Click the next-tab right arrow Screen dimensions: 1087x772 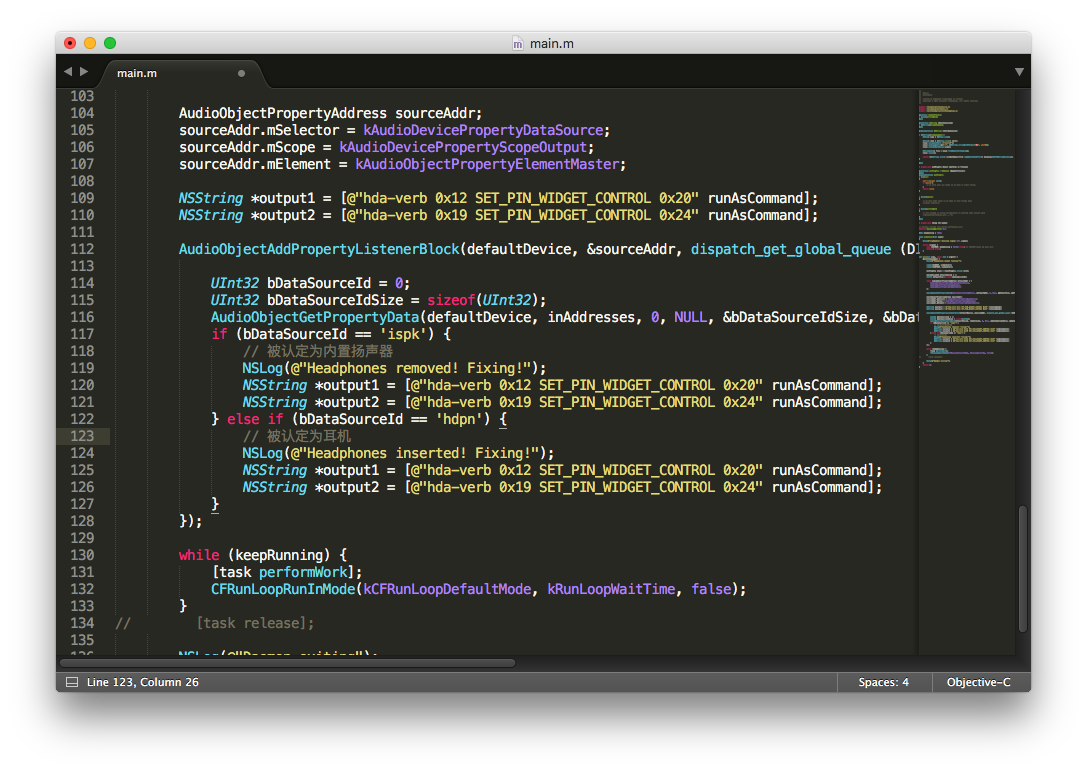(84, 71)
